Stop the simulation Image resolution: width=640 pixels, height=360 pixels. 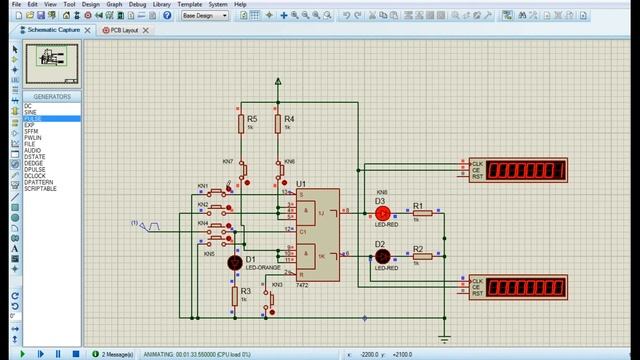[x=76, y=354]
